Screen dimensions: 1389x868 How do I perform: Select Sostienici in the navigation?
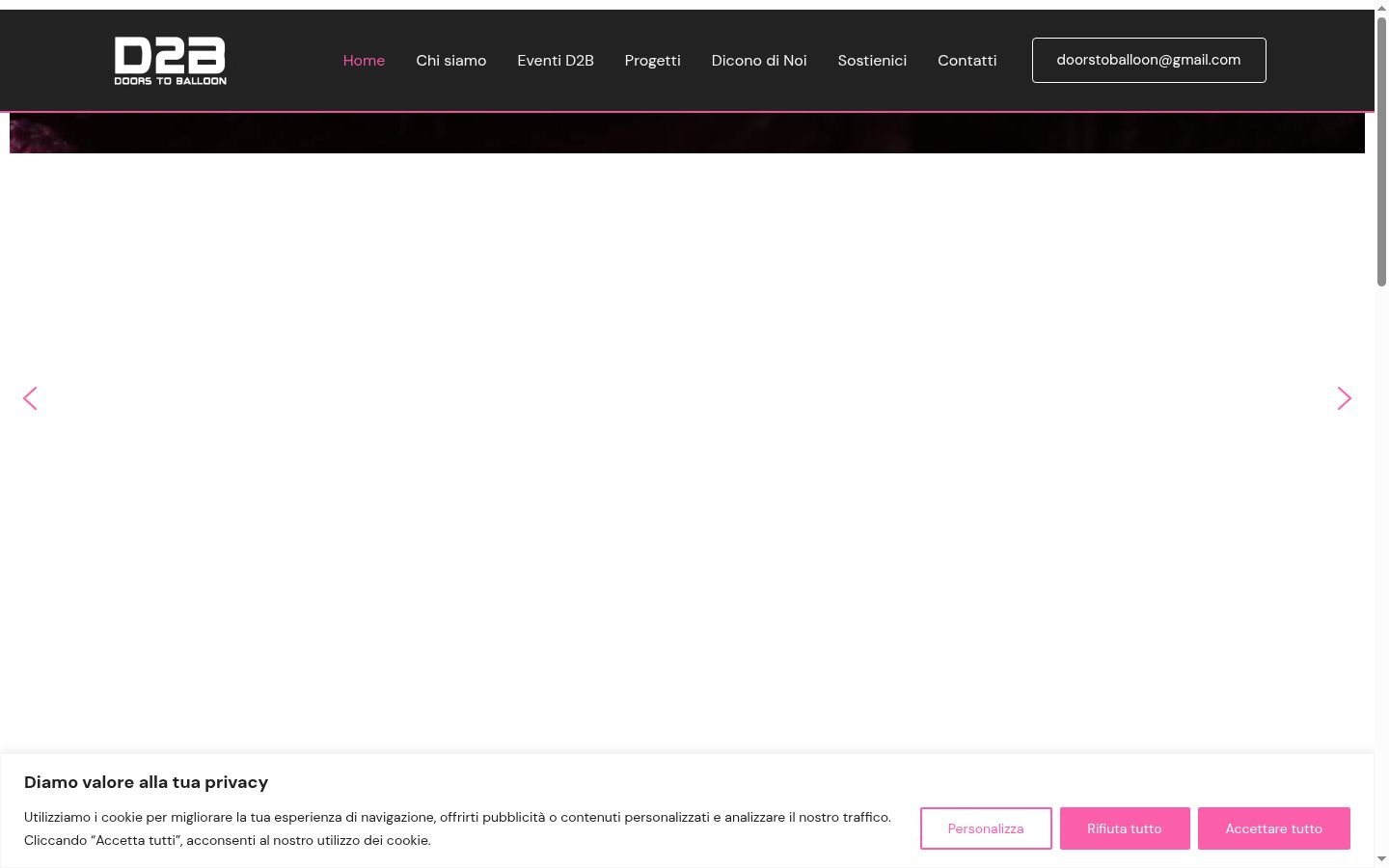(872, 61)
